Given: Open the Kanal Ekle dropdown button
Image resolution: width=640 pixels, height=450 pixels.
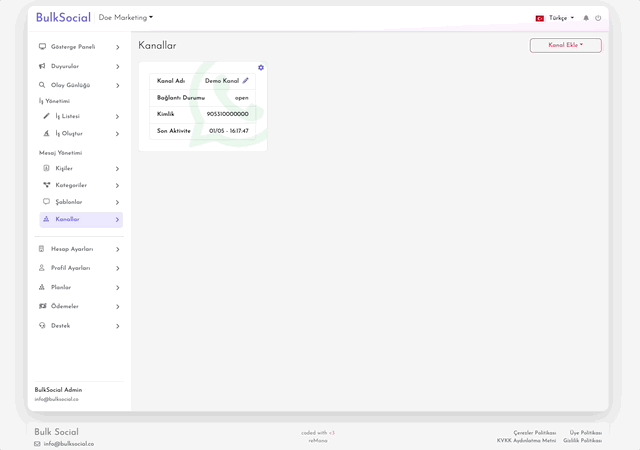Looking at the screenshot, I should click(x=565, y=45).
